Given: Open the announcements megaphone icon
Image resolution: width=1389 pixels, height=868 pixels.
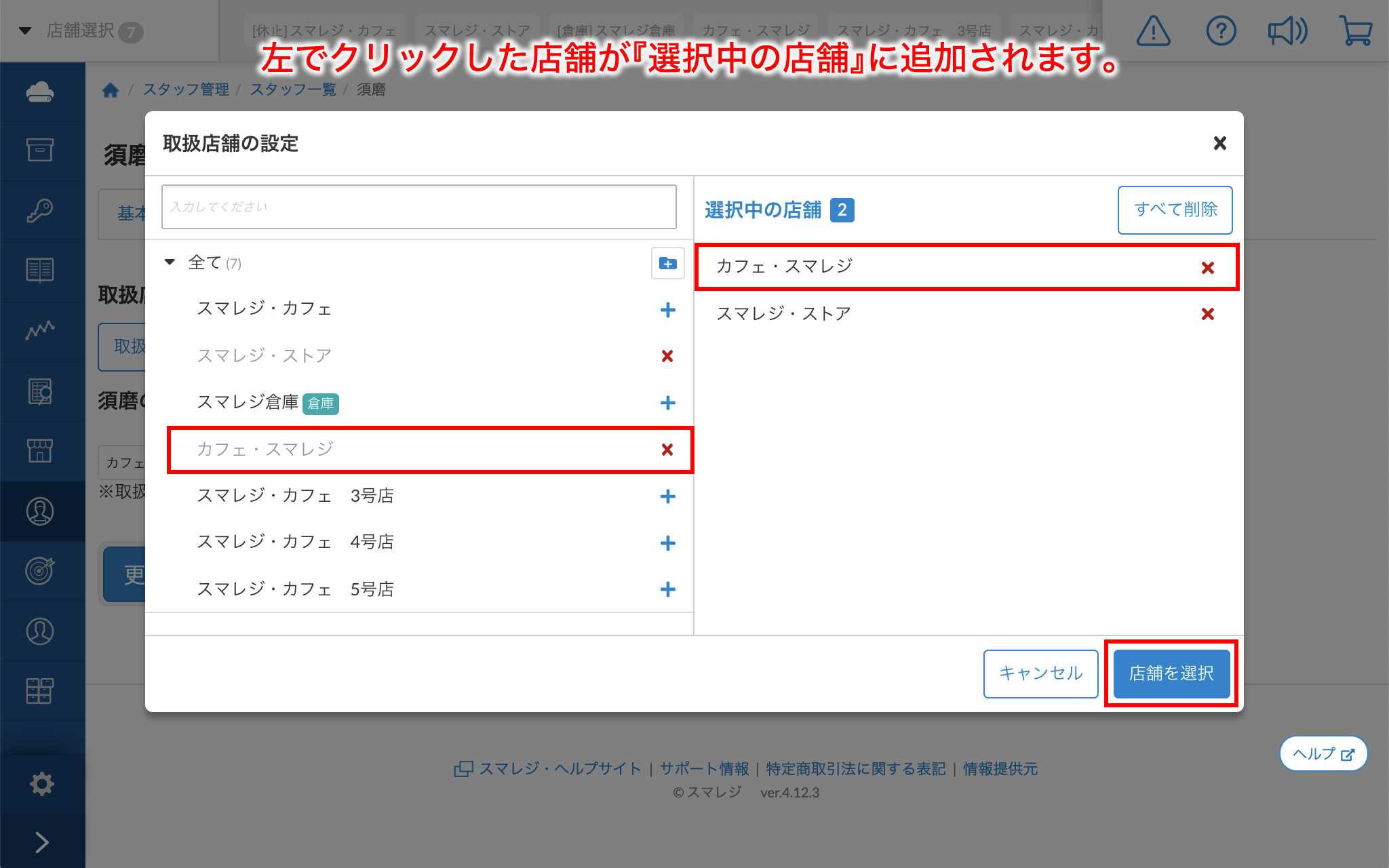Looking at the screenshot, I should (1287, 31).
